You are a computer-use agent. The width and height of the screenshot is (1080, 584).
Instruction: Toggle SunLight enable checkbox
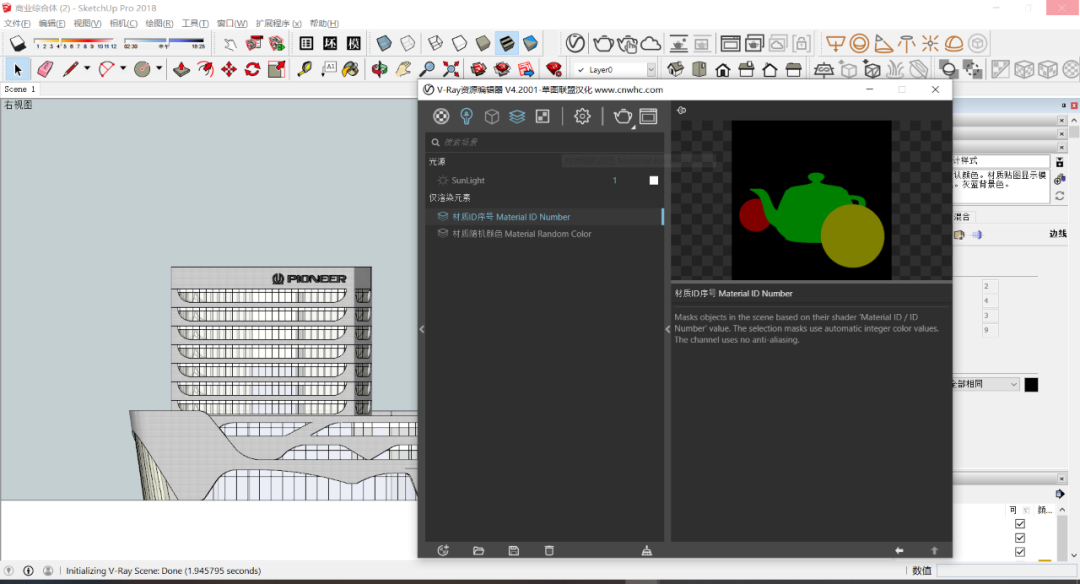pos(654,180)
